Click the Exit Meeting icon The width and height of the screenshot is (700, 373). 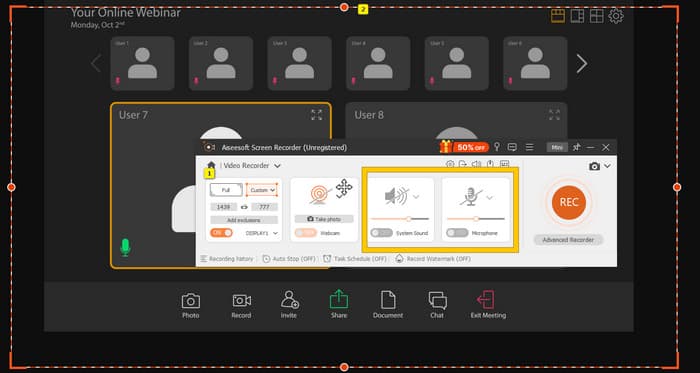486,299
